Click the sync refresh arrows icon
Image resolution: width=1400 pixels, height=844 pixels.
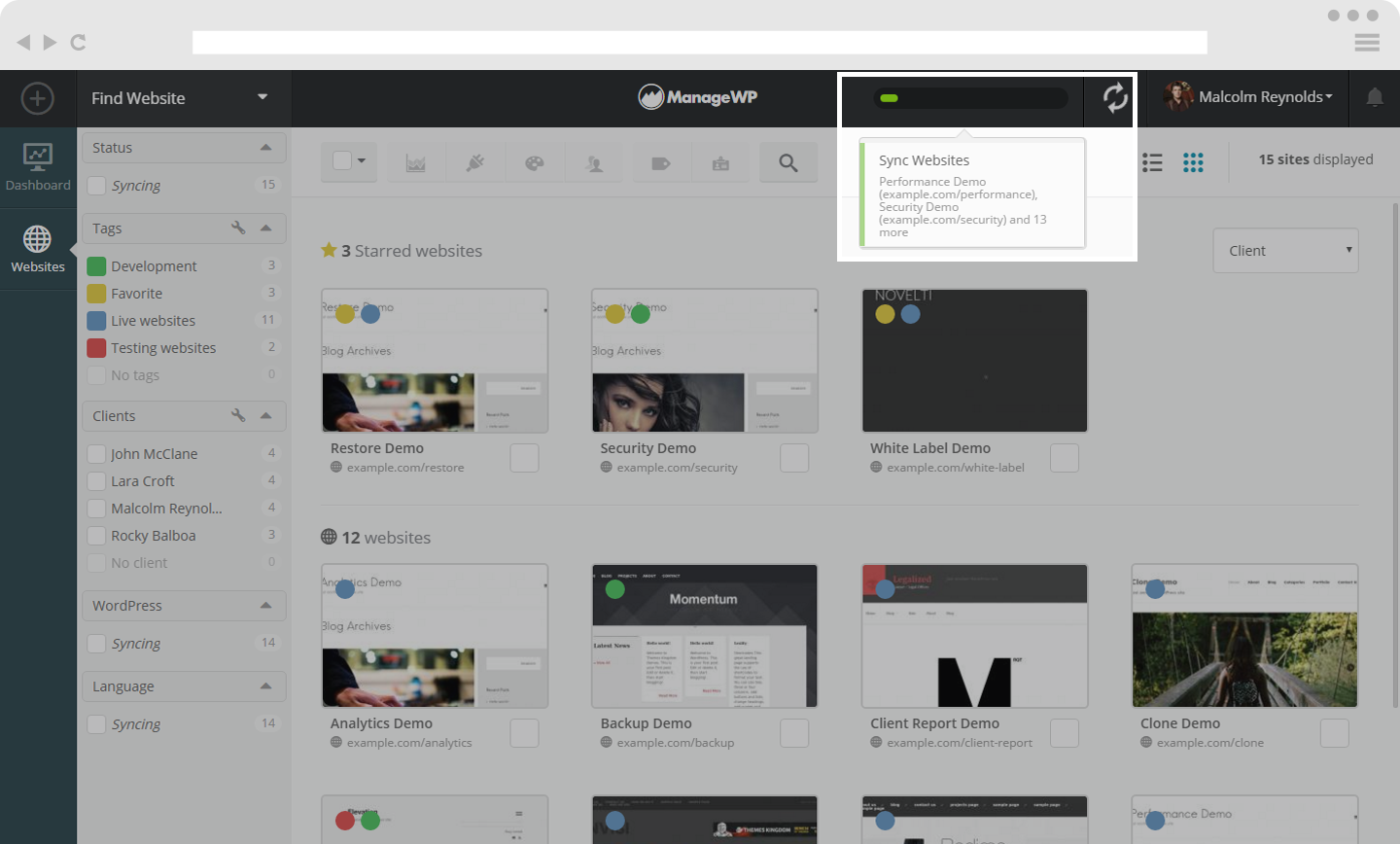[1115, 97]
